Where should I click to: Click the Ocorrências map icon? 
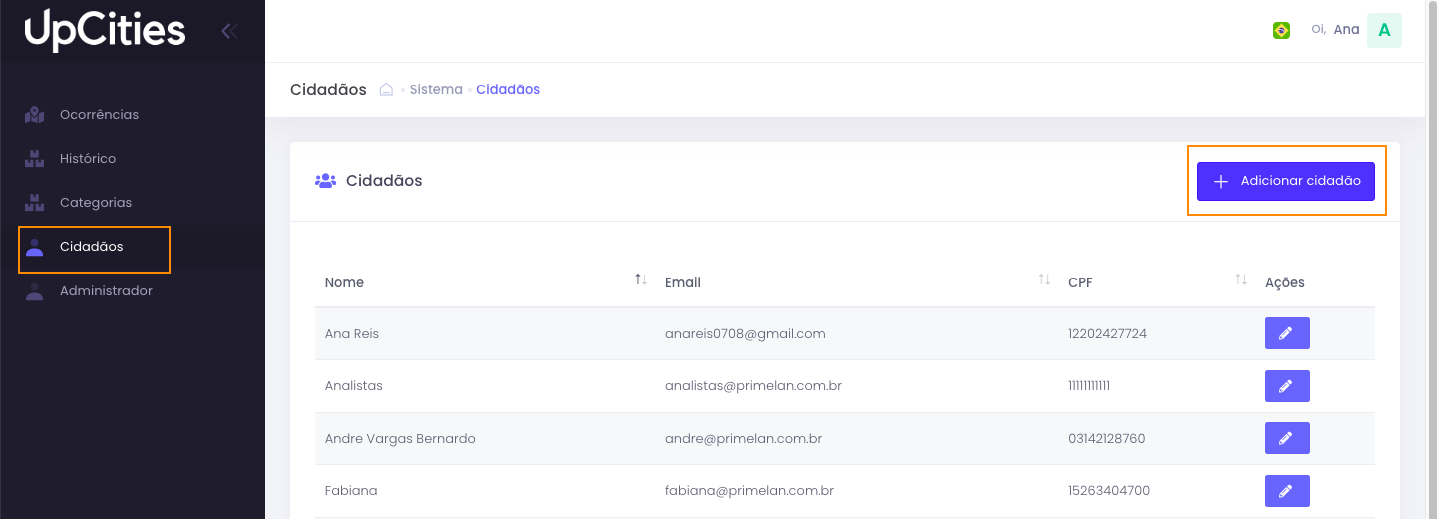tap(35, 114)
